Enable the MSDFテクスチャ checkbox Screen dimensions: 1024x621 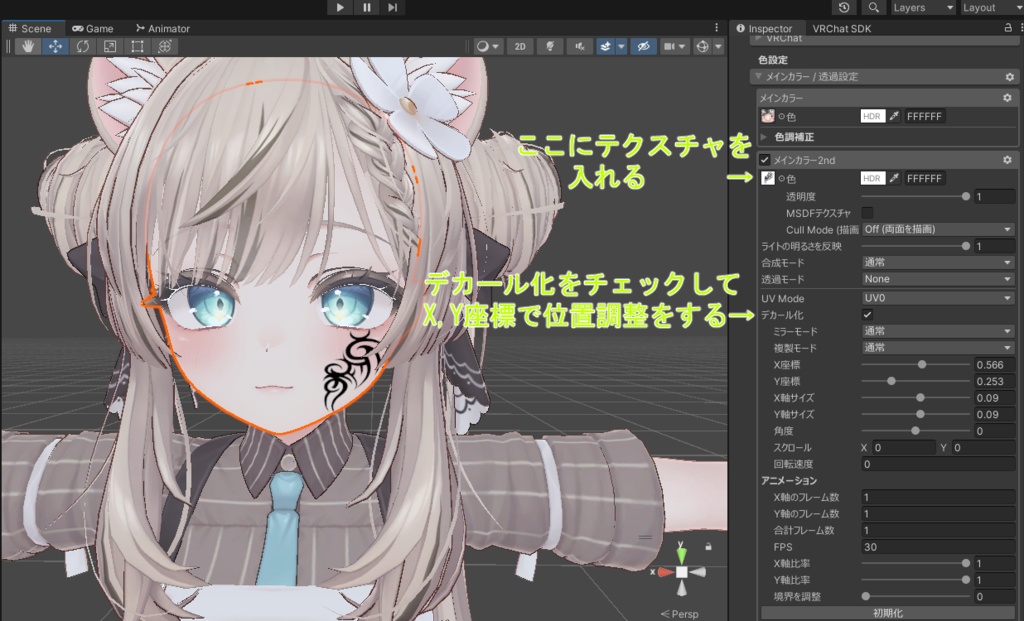point(867,212)
